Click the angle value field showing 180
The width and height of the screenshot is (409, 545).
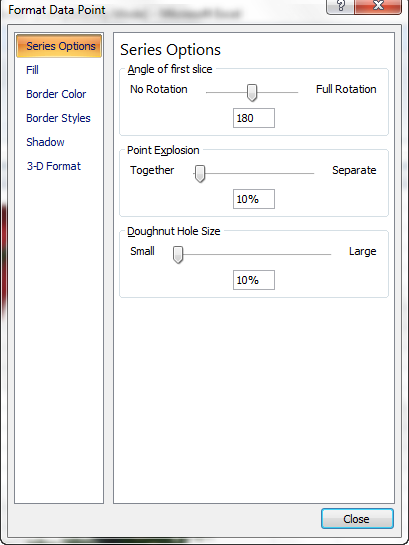click(x=254, y=118)
